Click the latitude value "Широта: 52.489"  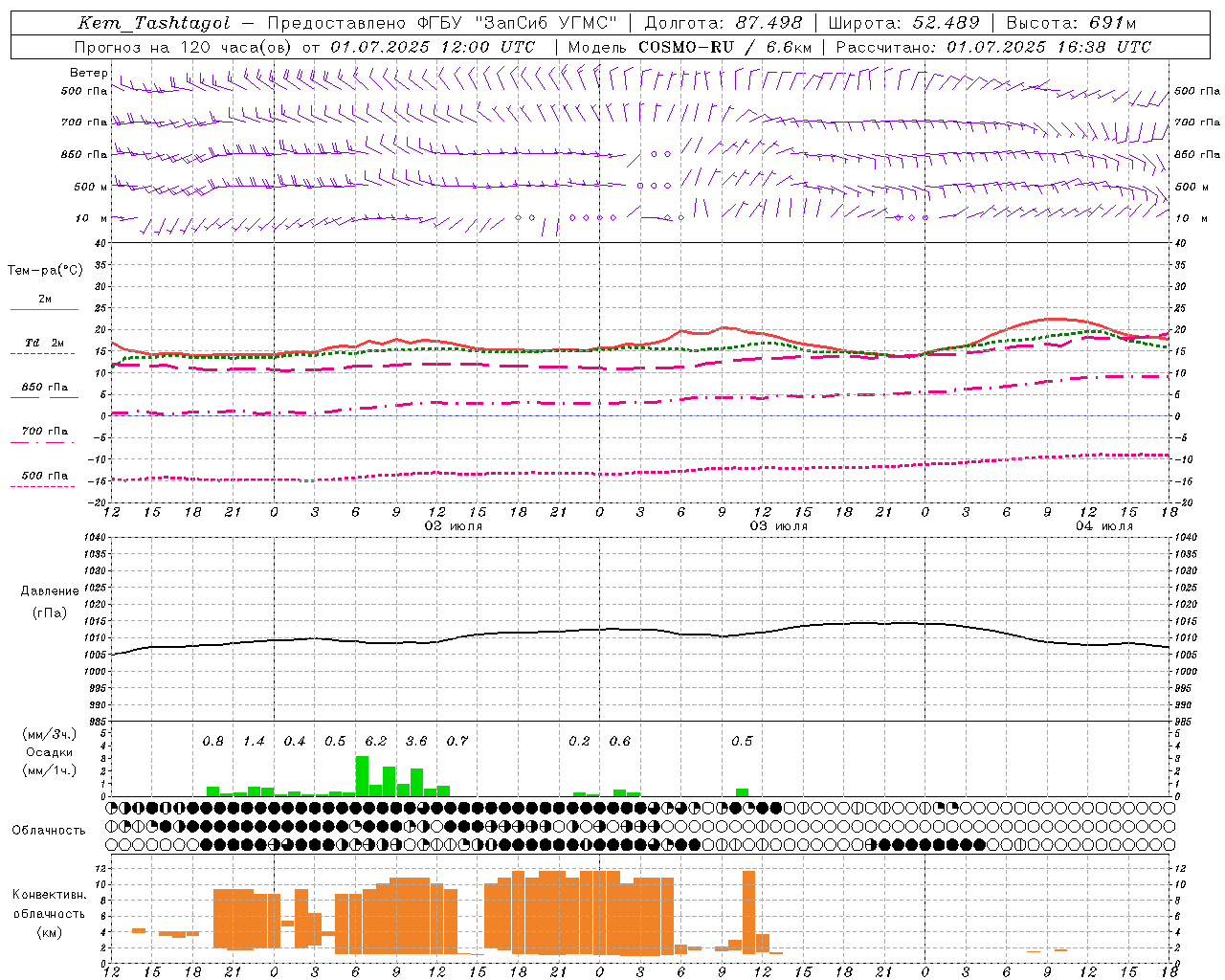pyautogui.click(x=904, y=23)
